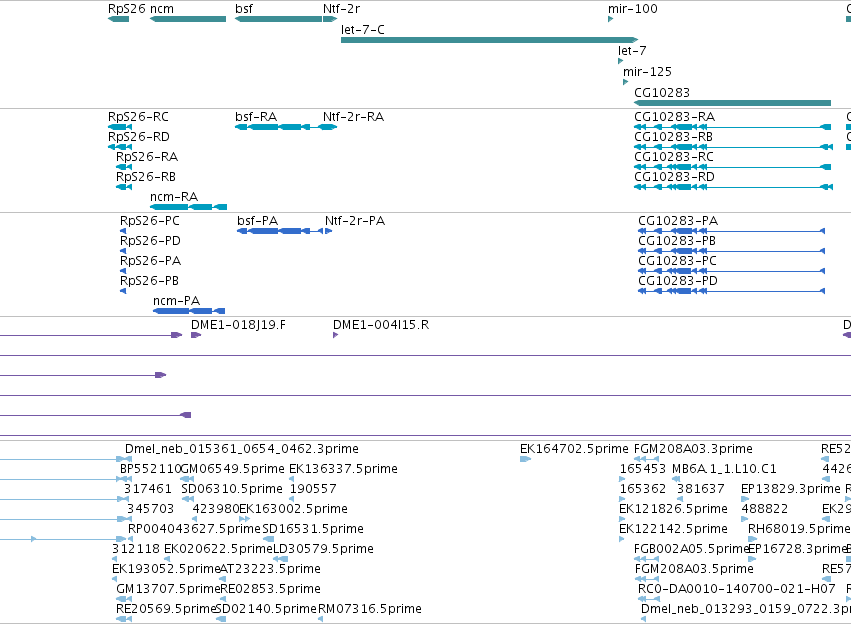Select the DME1-018J19.F clone end
The image size is (851, 624).
click(238, 325)
